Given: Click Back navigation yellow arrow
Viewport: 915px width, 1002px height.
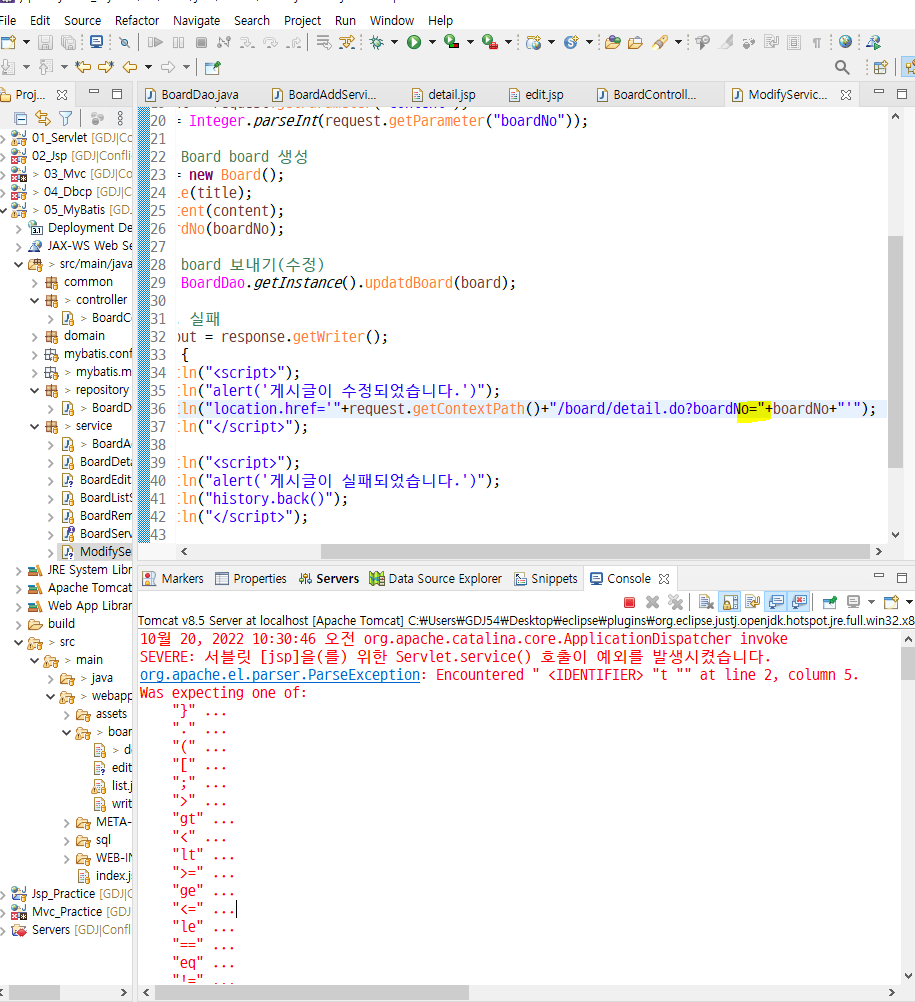Looking at the screenshot, I should click(x=130, y=66).
